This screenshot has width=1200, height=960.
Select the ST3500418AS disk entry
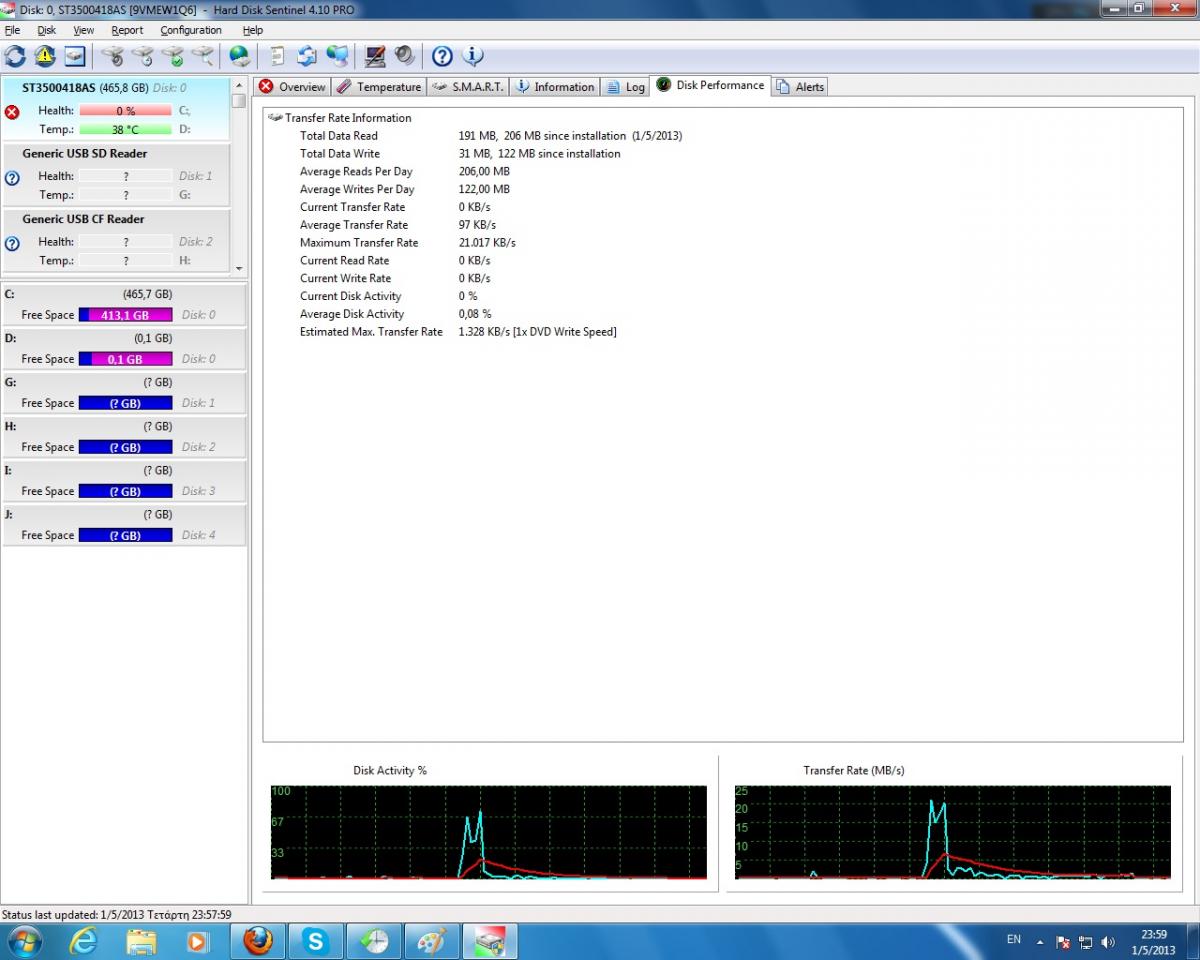point(116,108)
